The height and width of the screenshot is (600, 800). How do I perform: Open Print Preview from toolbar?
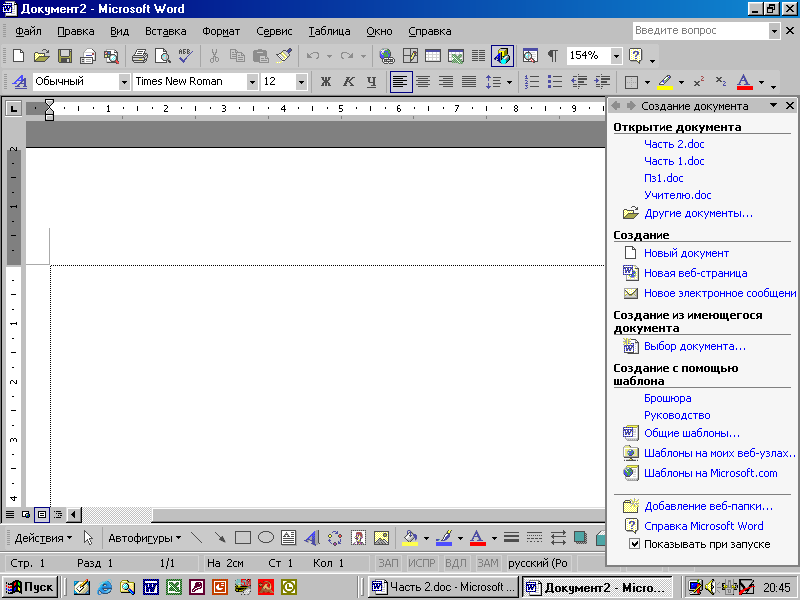tap(163, 56)
